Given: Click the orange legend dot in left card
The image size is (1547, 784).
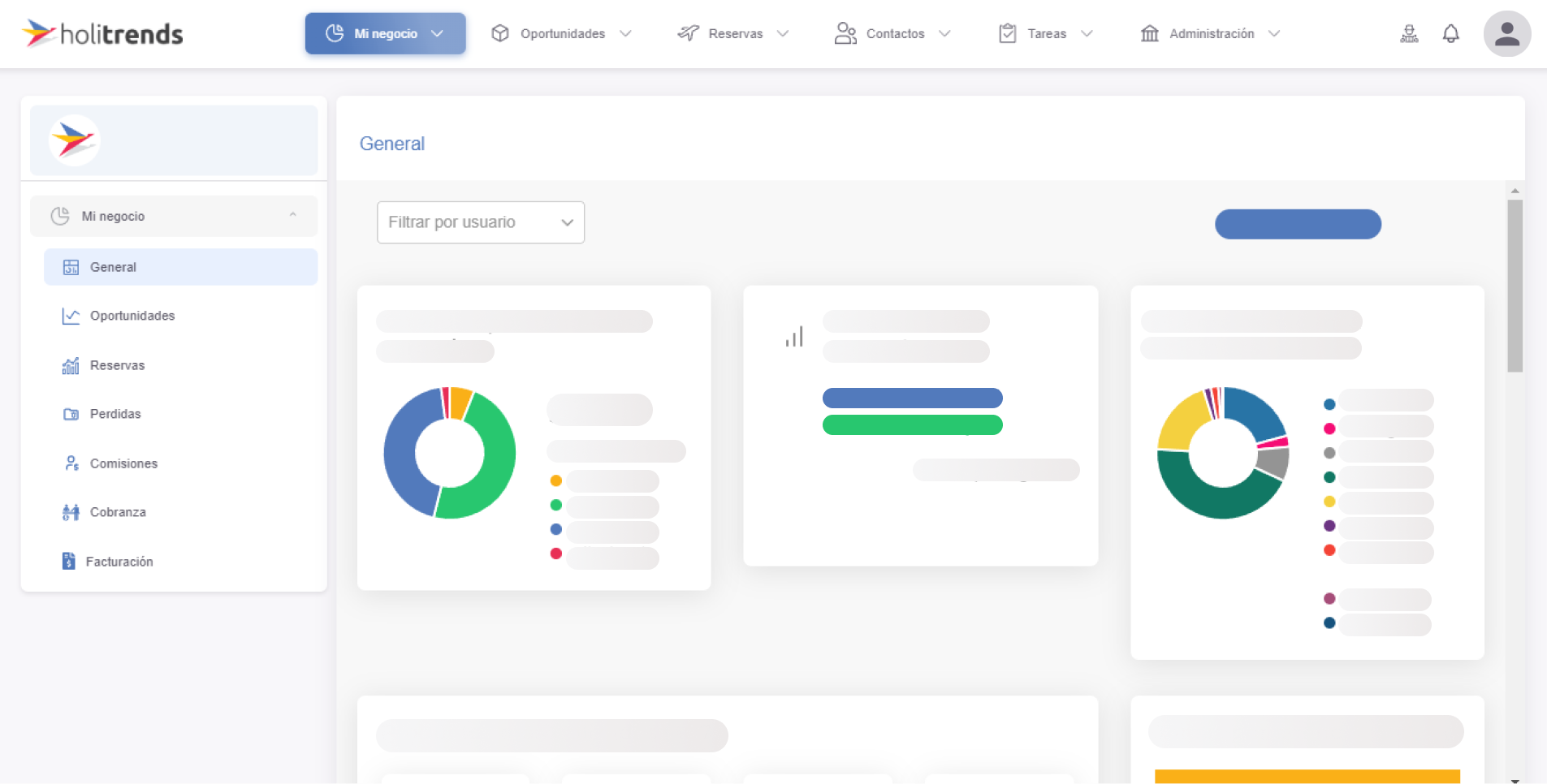Looking at the screenshot, I should pyautogui.click(x=555, y=480).
